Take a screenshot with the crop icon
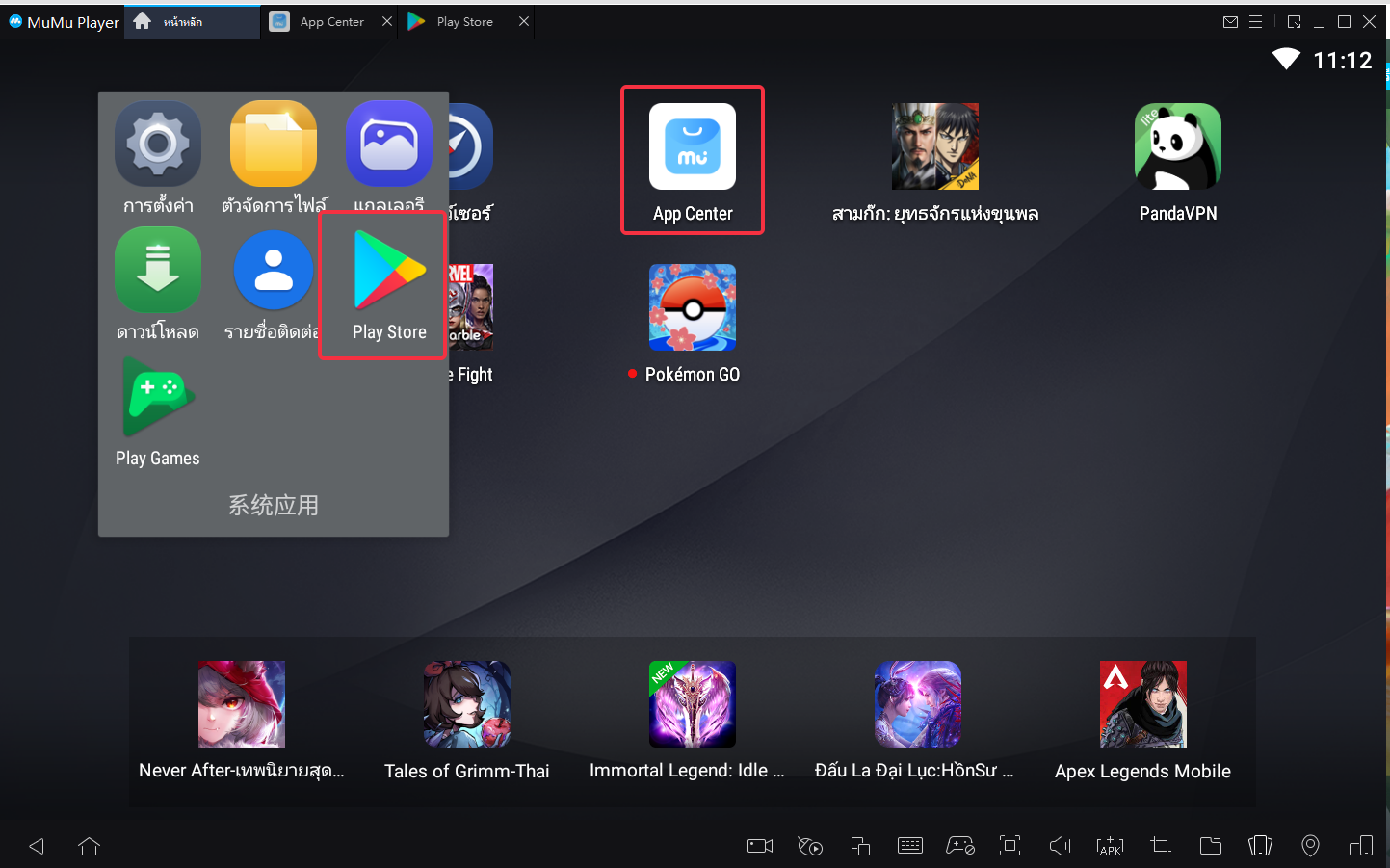 (x=1161, y=846)
